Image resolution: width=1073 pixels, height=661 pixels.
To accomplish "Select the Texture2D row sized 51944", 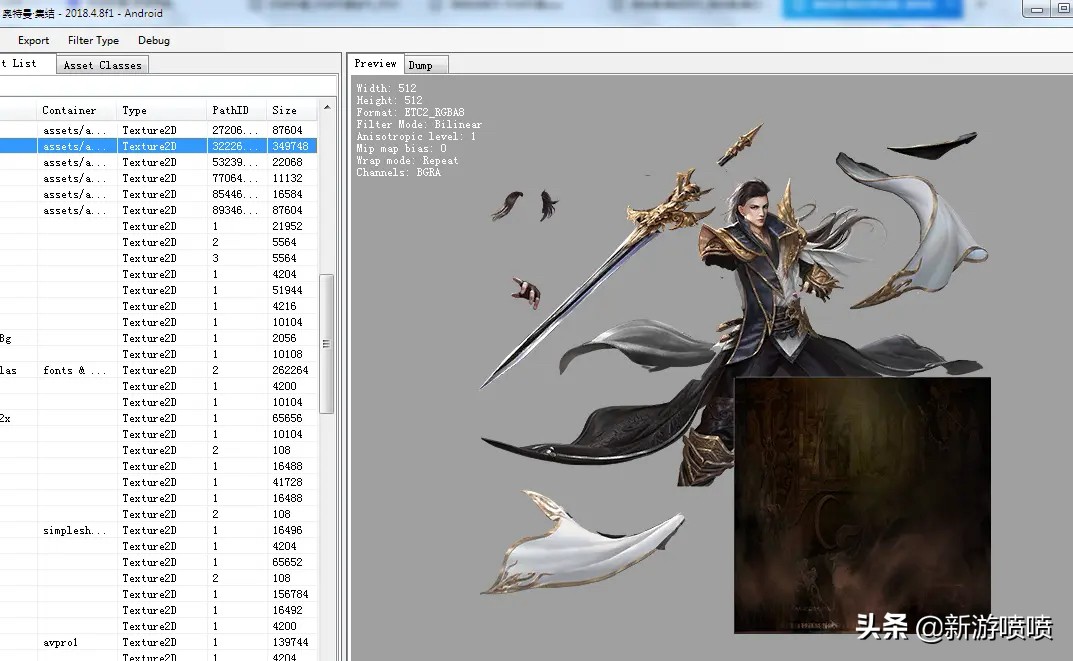I will 159,290.
